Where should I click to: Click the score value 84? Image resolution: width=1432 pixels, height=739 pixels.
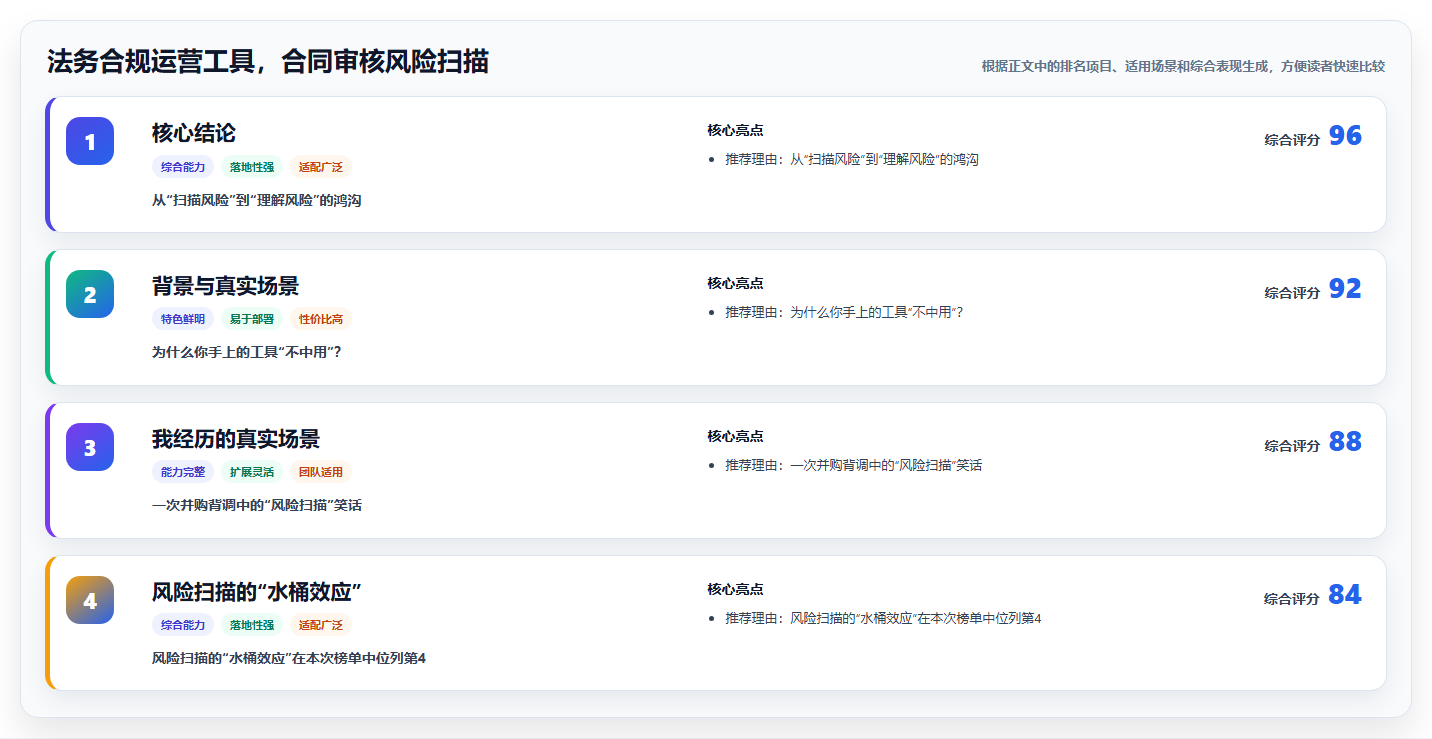click(x=1345, y=595)
